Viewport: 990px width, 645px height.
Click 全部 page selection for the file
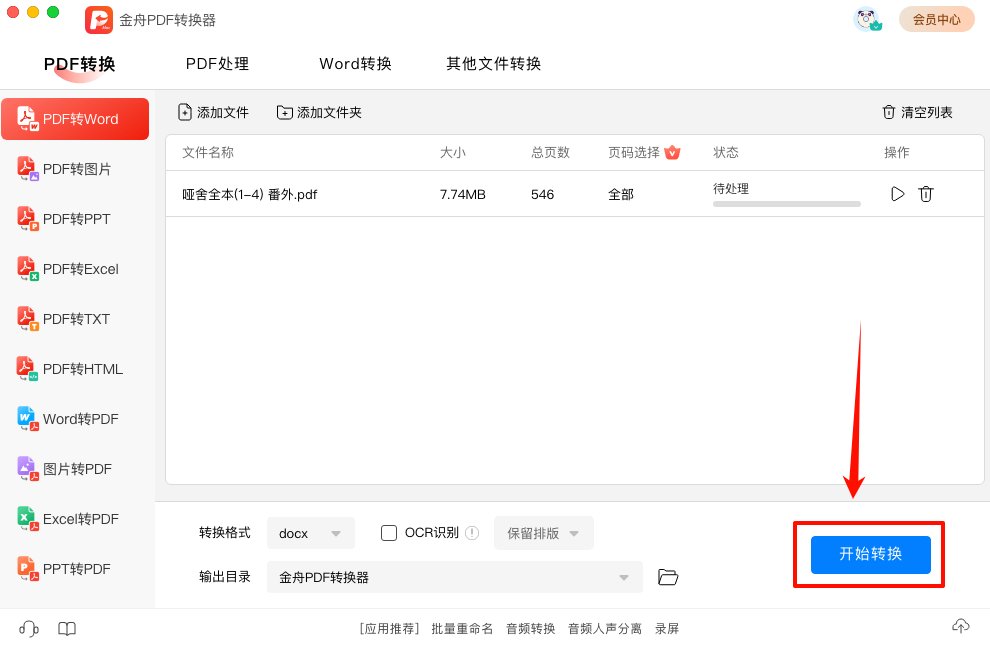coord(620,194)
